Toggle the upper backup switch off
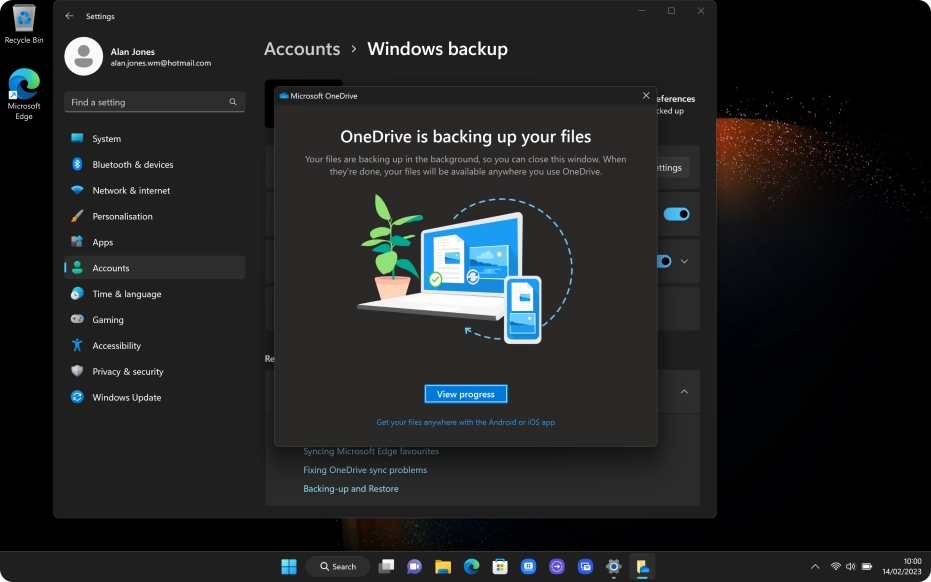The image size is (931, 582). (x=677, y=214)
